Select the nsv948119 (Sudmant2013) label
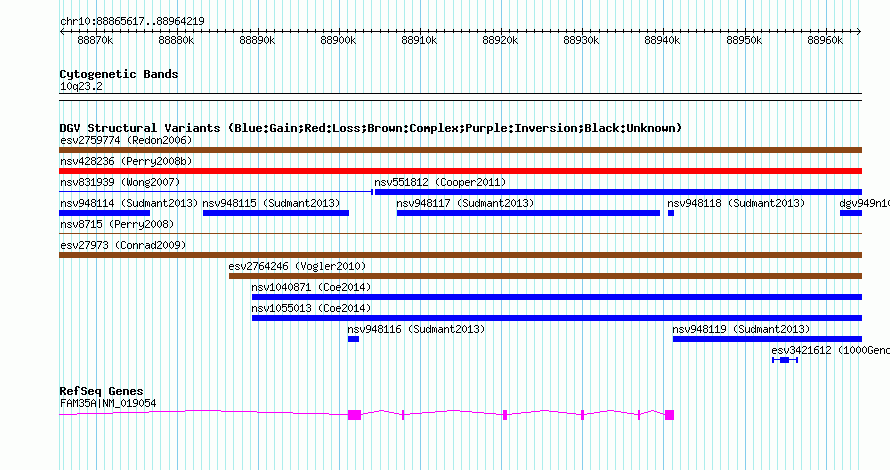 tap(741, 329)
